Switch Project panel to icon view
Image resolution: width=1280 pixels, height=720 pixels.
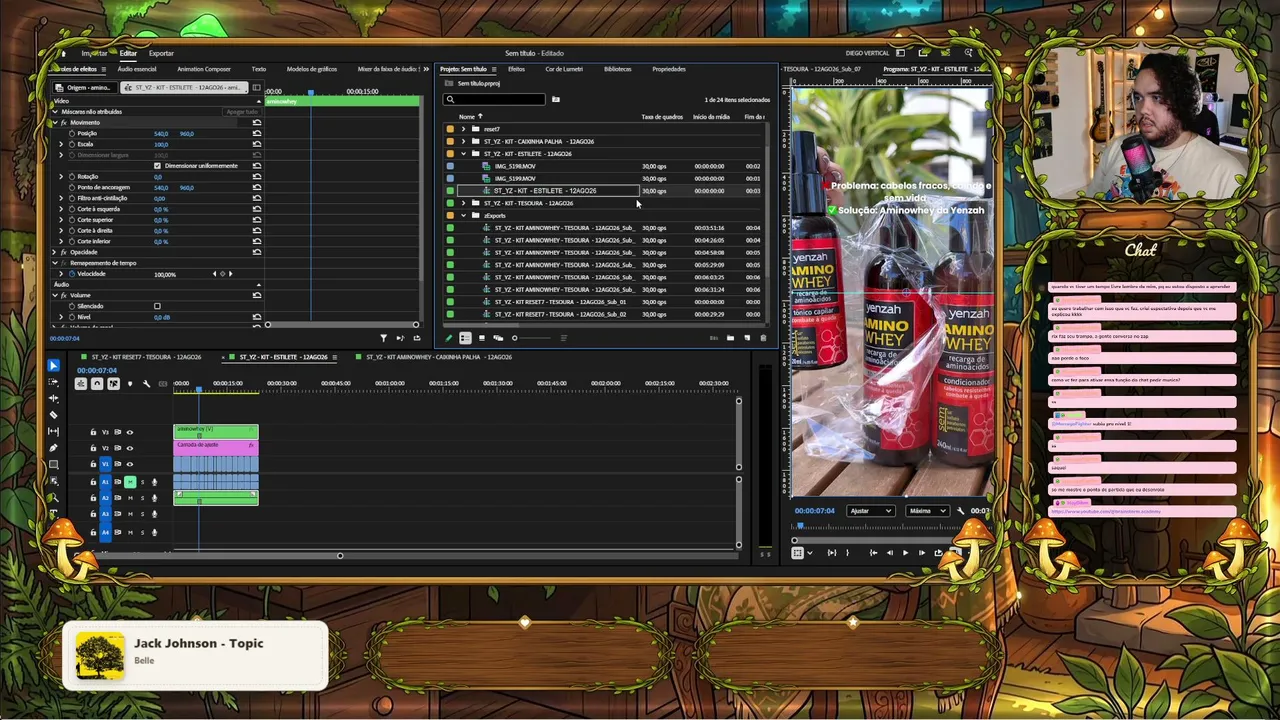481,338
